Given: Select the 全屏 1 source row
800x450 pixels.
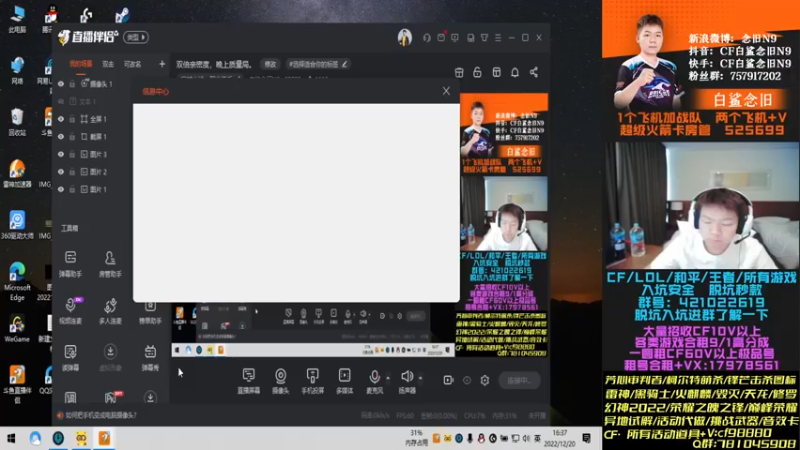Looking at the screenshot, I should (92, 119).
